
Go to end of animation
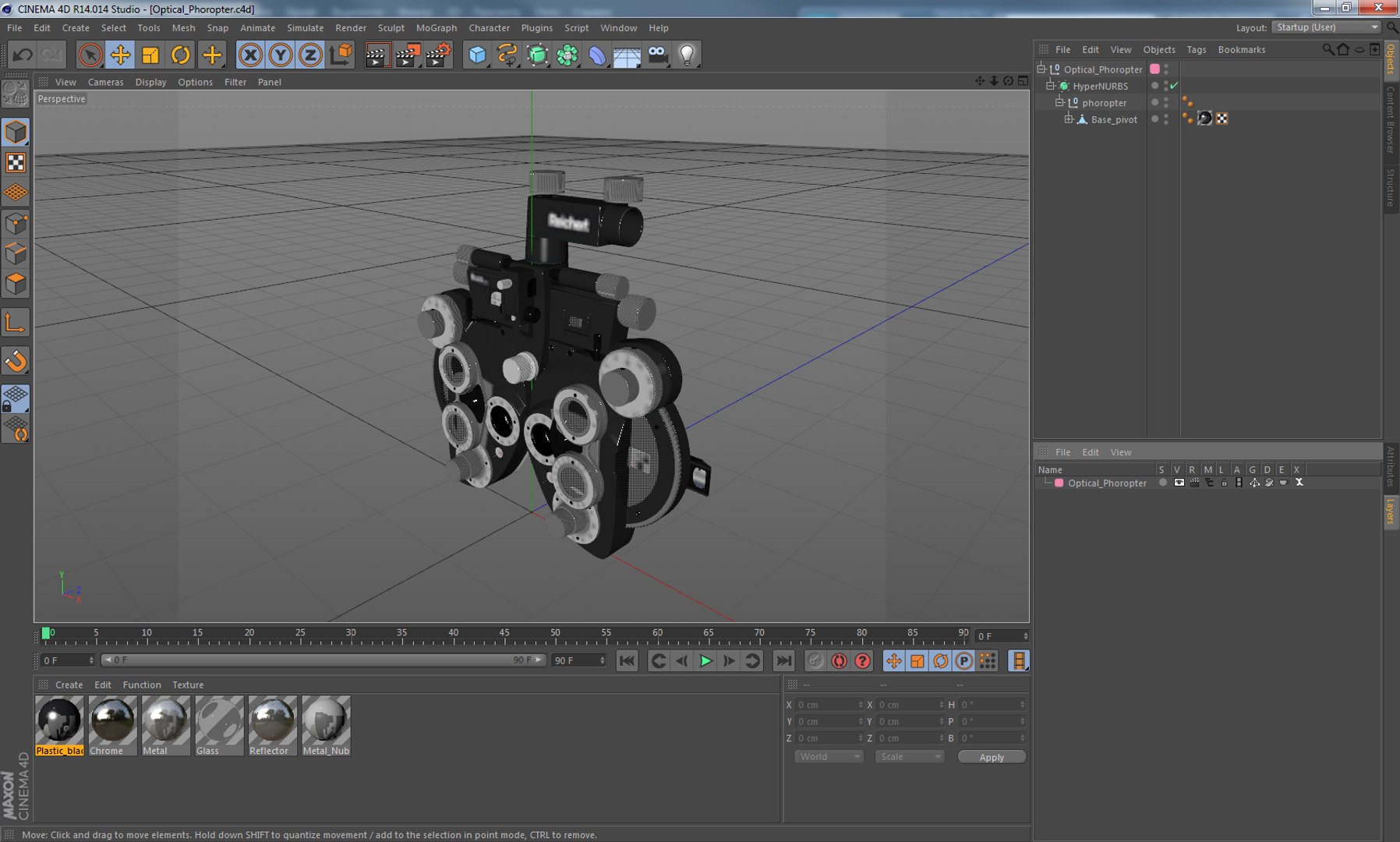tap(783, 661)
